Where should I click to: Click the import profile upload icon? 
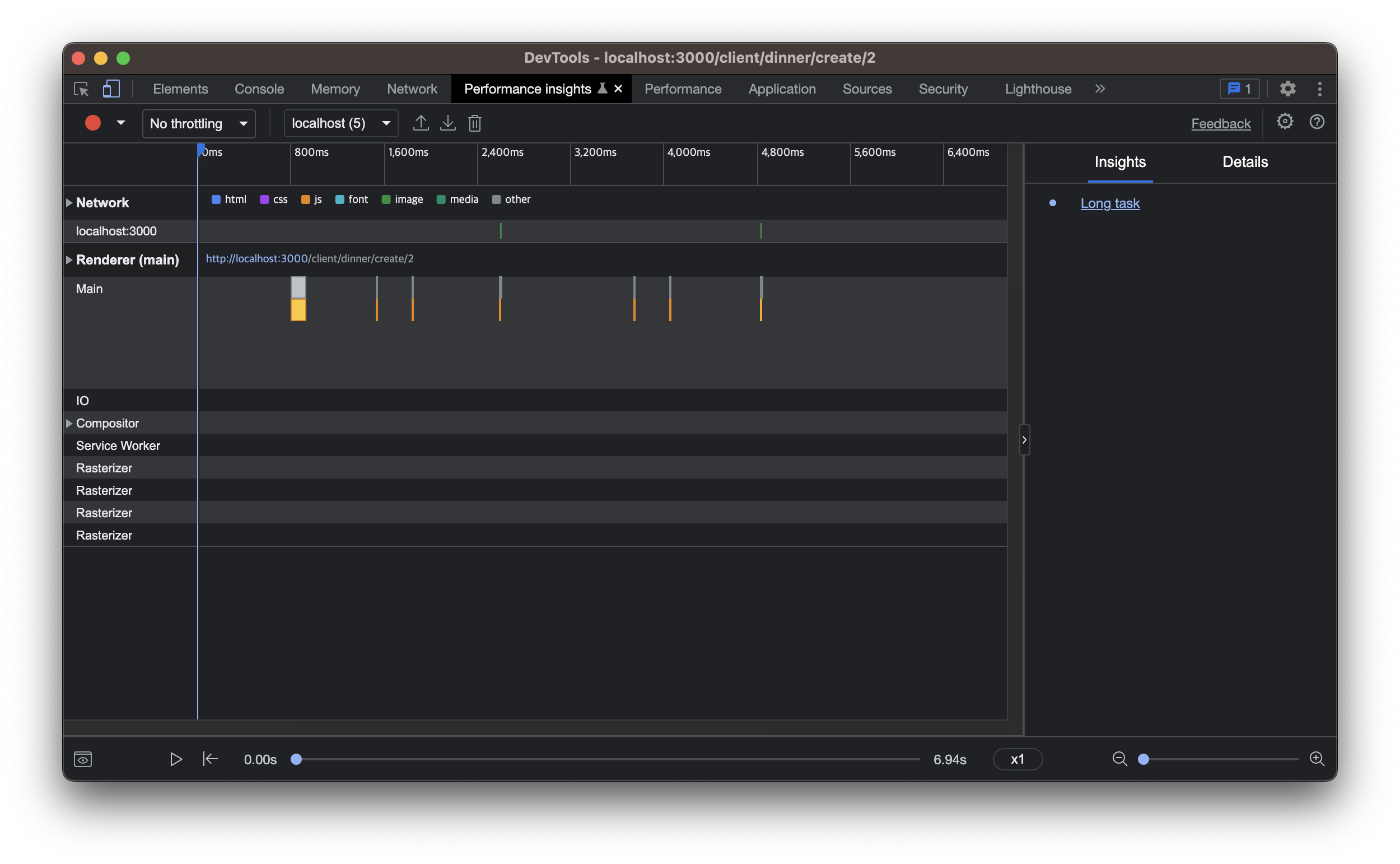pos(421,123)
